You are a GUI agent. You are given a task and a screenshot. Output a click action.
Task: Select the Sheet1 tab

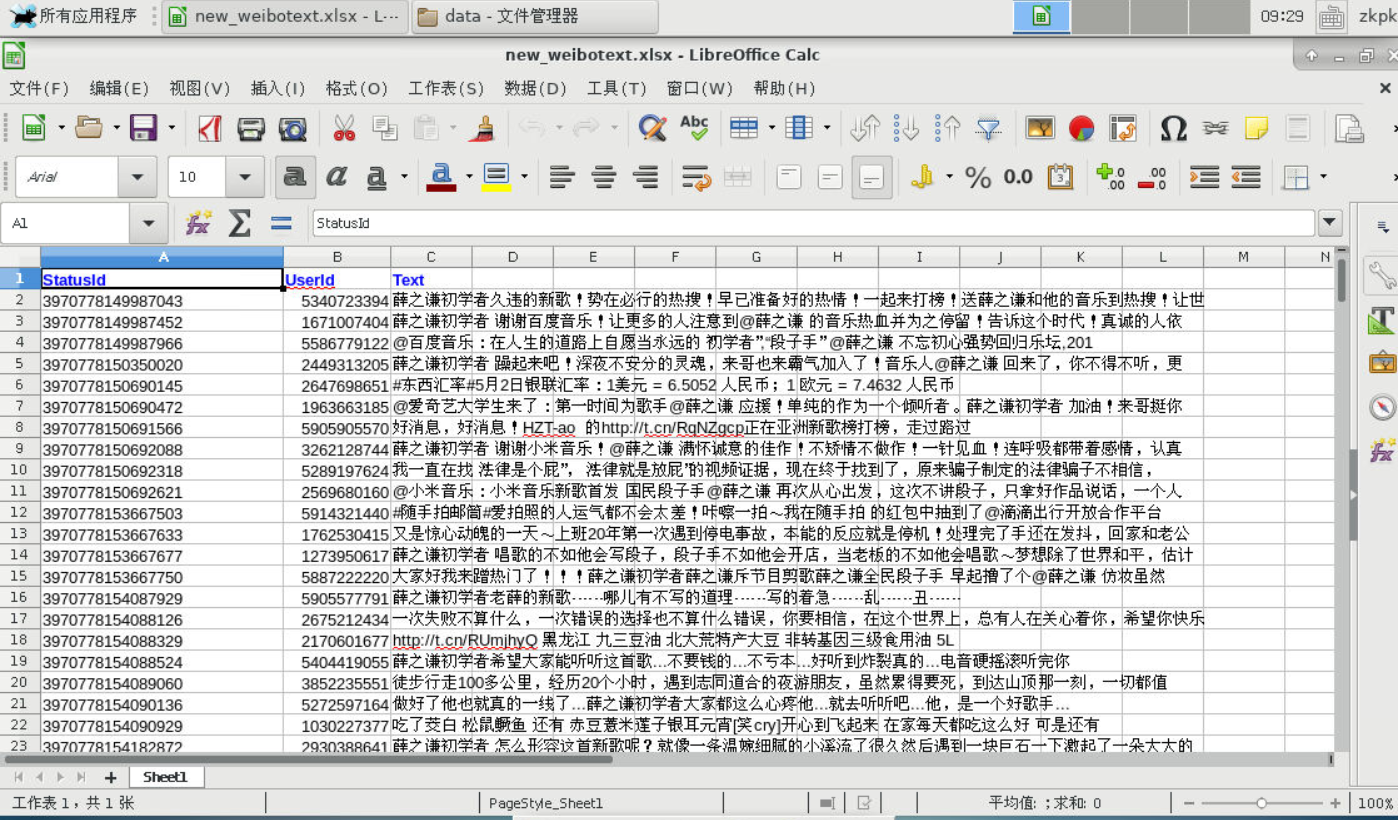(164, 777)
